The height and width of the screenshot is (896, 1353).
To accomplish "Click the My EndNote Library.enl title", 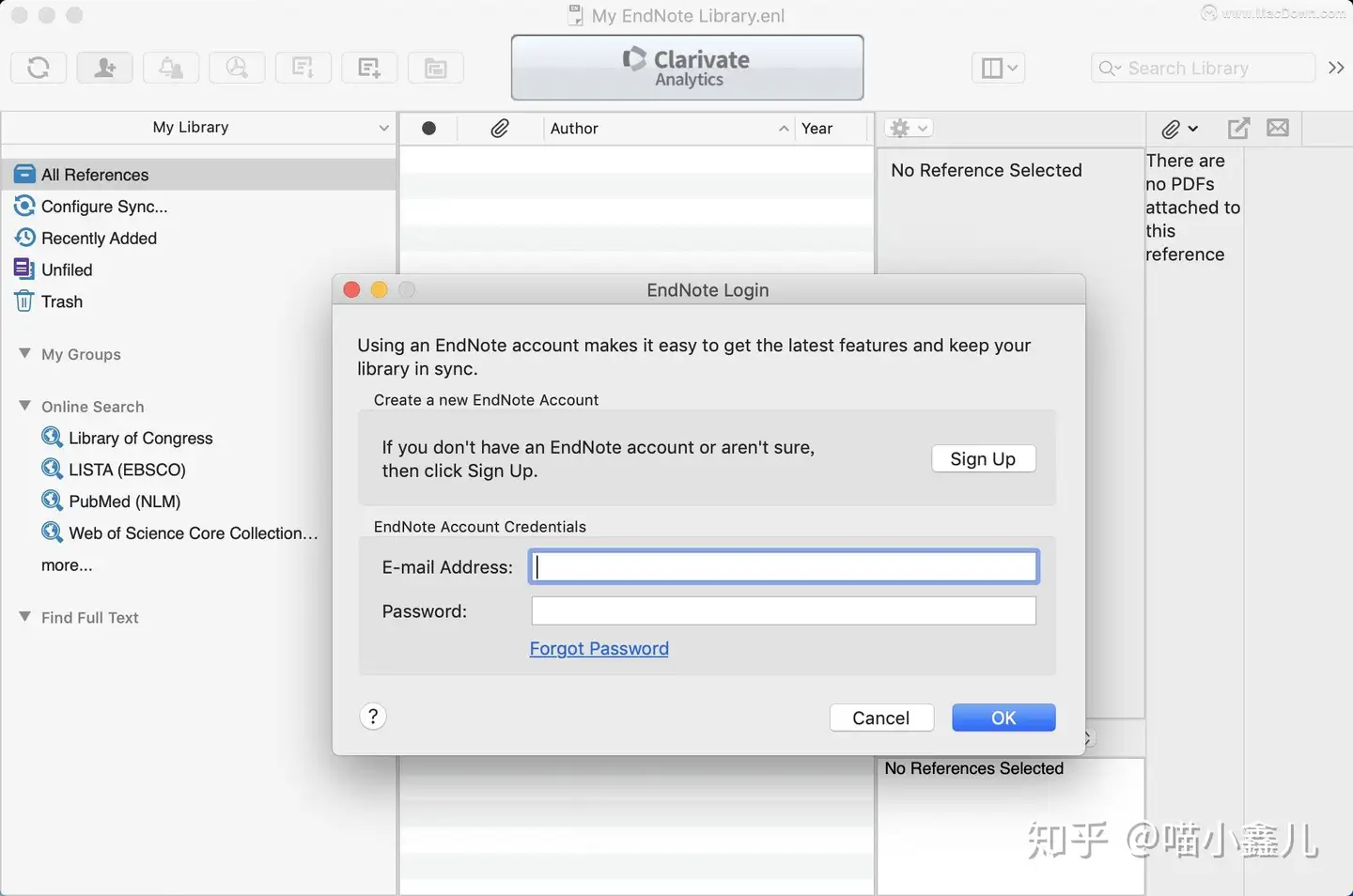I will (x=688, y=16).
